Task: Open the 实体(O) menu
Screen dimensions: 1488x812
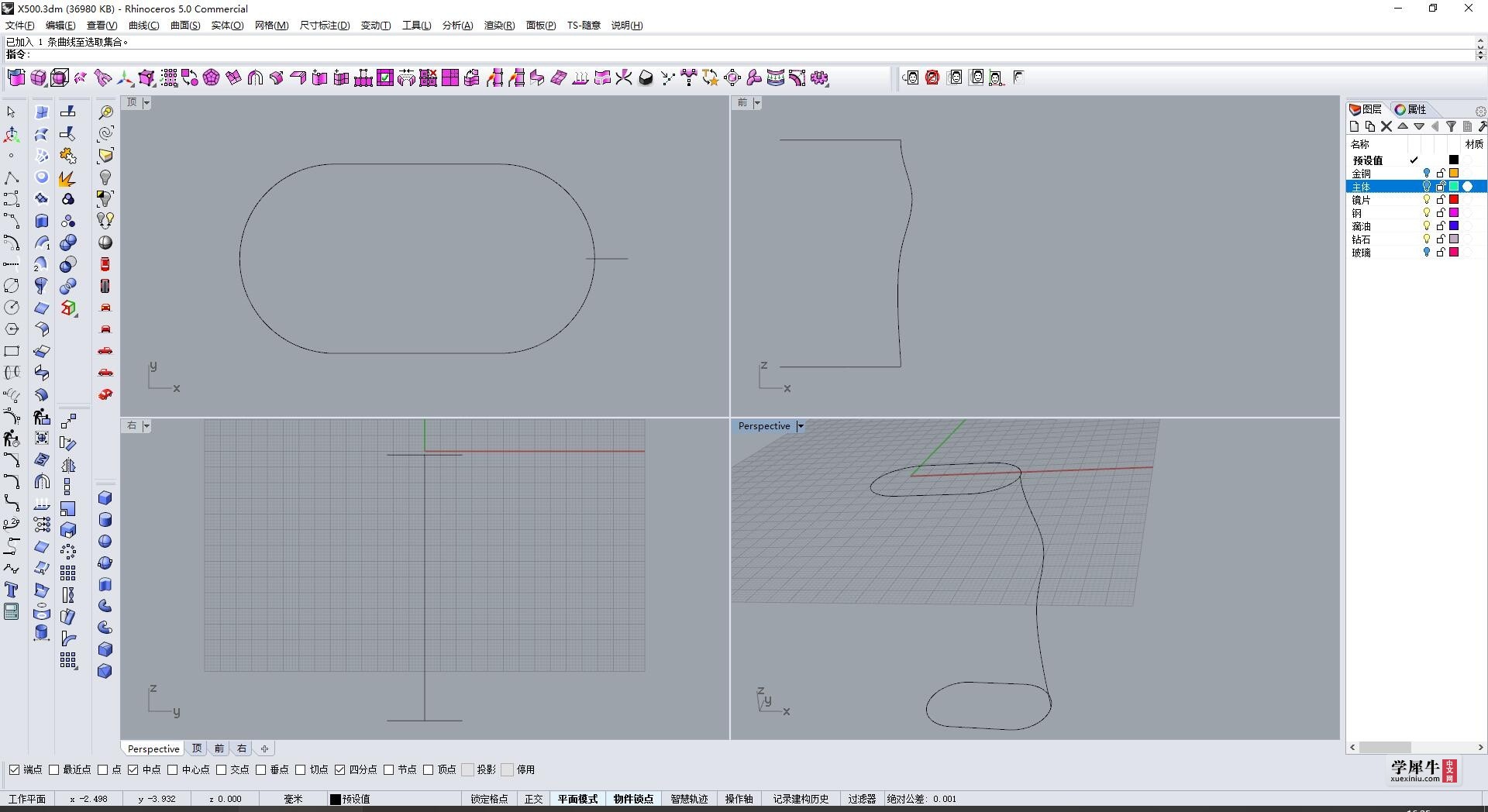Action: (x=227, y=26)
